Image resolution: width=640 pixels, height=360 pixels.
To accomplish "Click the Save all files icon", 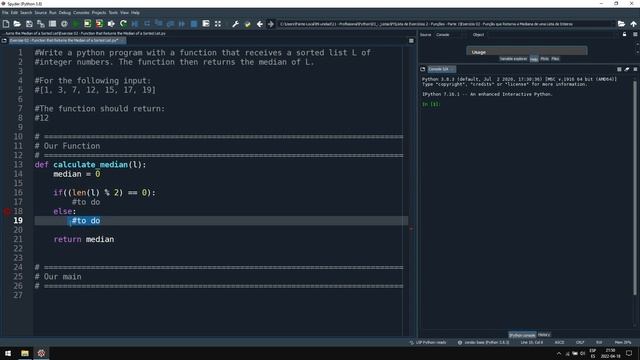I will click(40, 24).
